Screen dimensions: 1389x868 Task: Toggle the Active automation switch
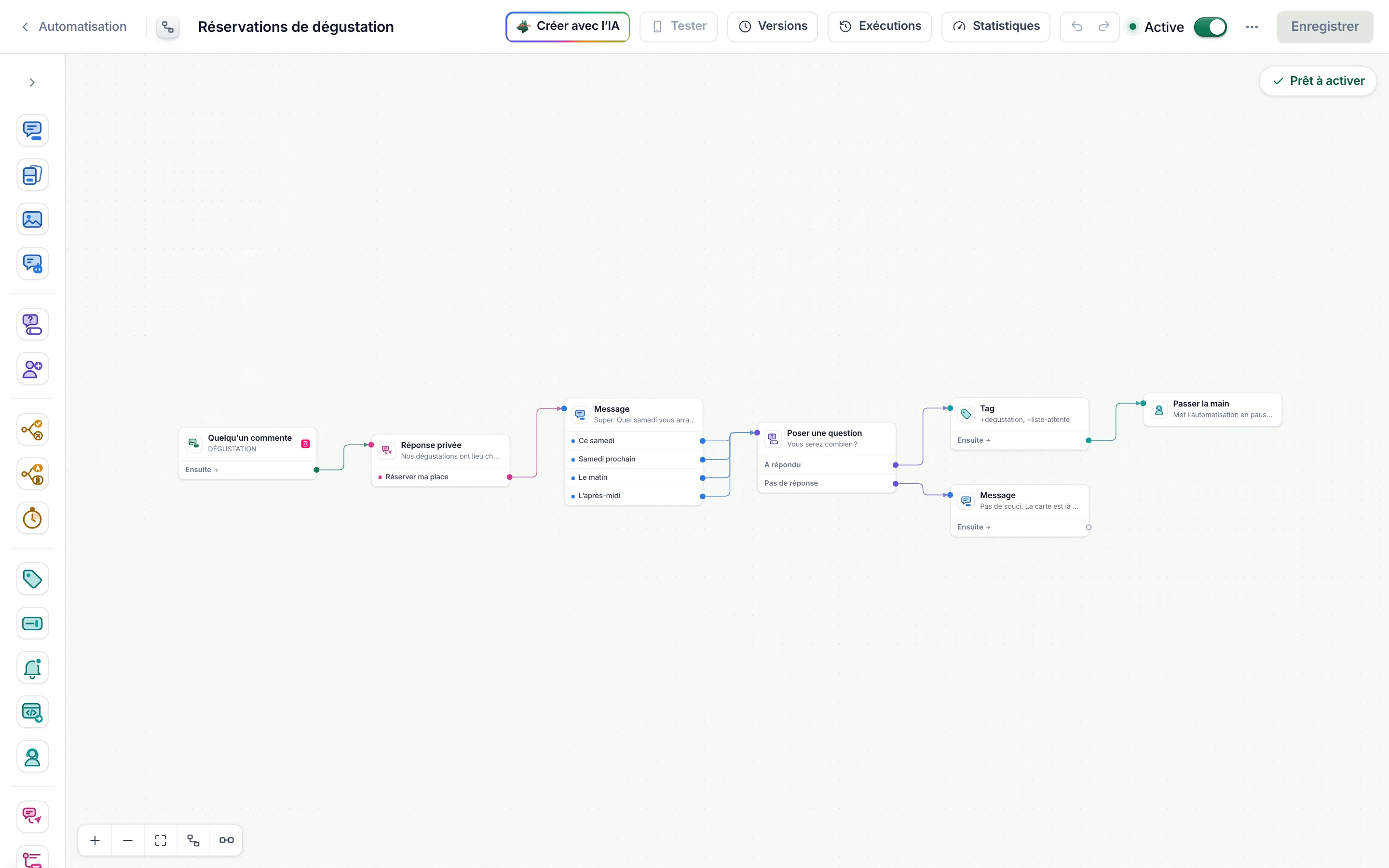pyautogui.click(x=1210, y=27)
